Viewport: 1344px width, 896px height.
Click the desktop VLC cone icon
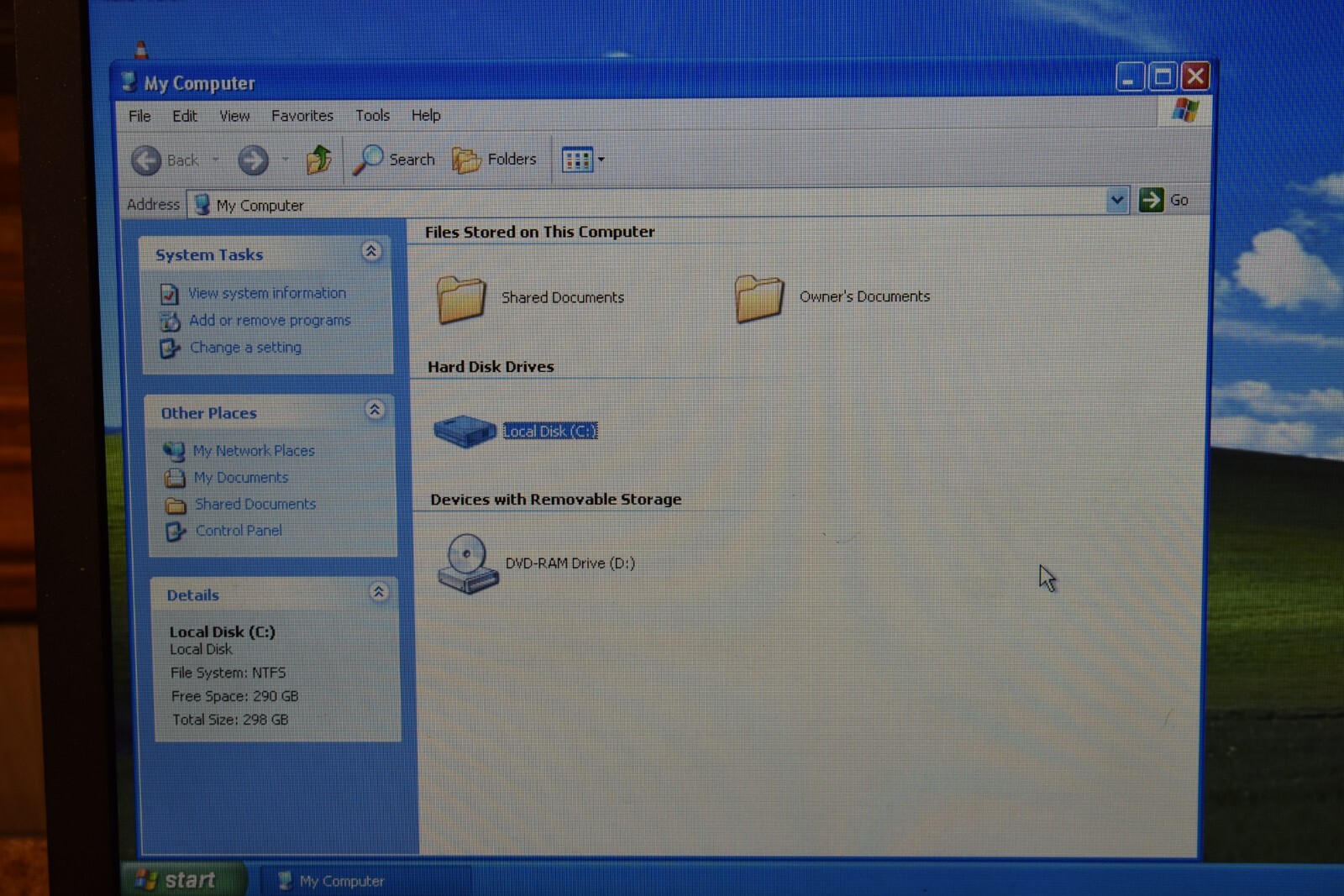(x=141, y=49)
